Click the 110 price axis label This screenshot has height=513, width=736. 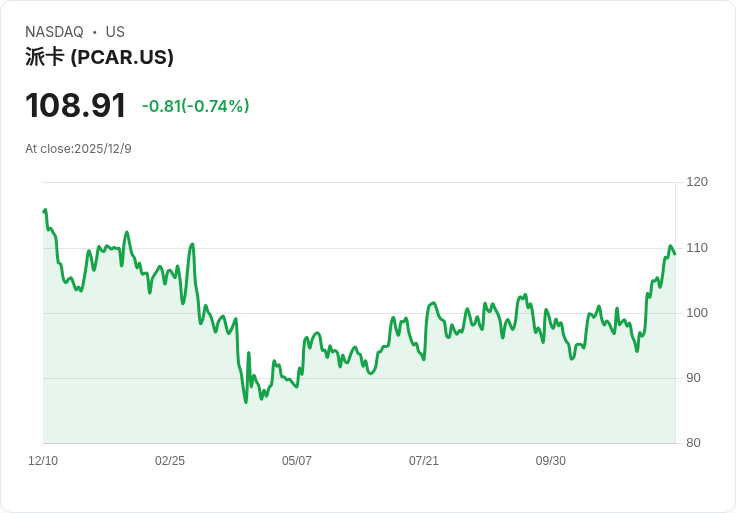(697, 248)
